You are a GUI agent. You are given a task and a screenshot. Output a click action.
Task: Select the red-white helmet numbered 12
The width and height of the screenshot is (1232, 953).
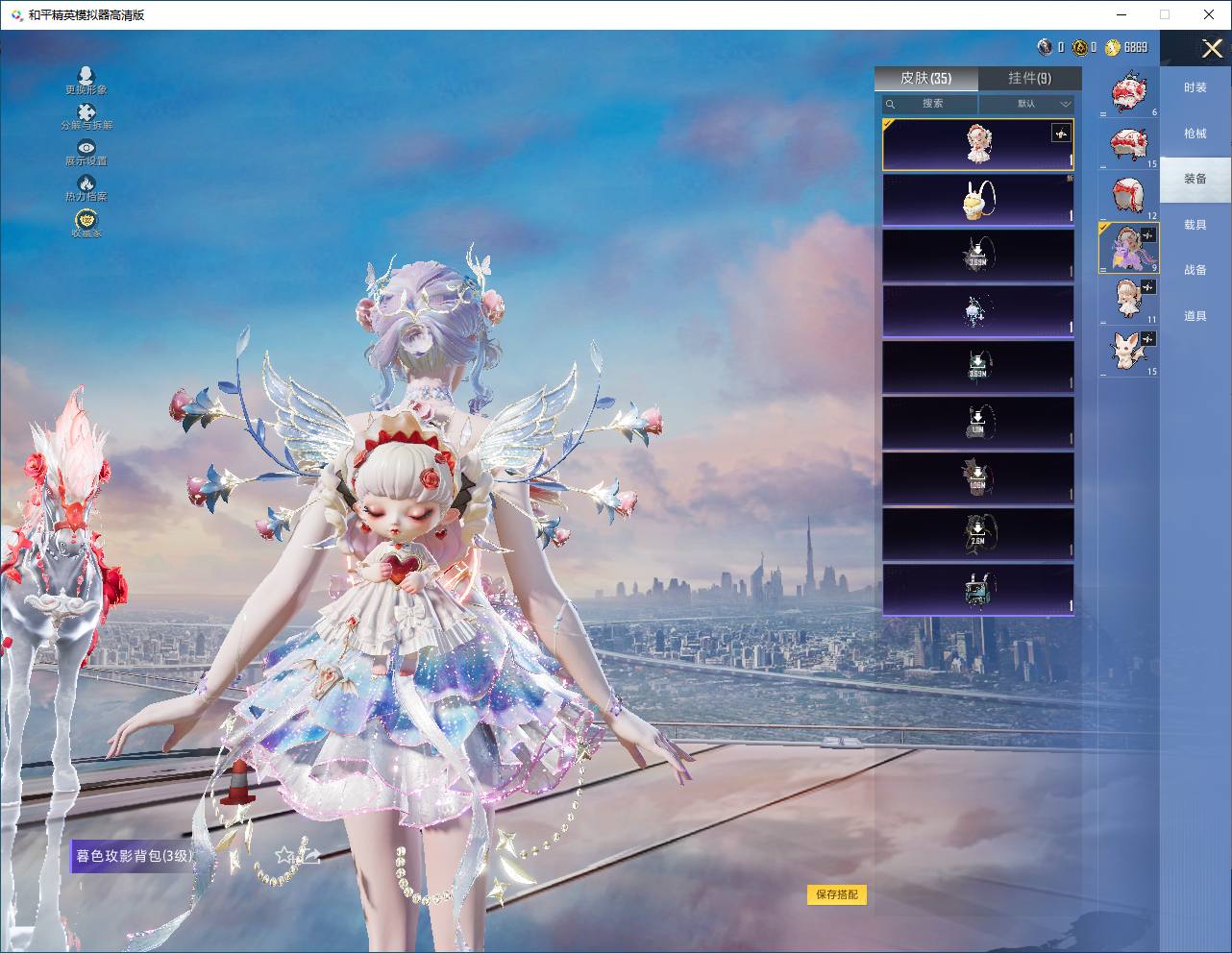pyautogui.click(x=1129, y=196)
